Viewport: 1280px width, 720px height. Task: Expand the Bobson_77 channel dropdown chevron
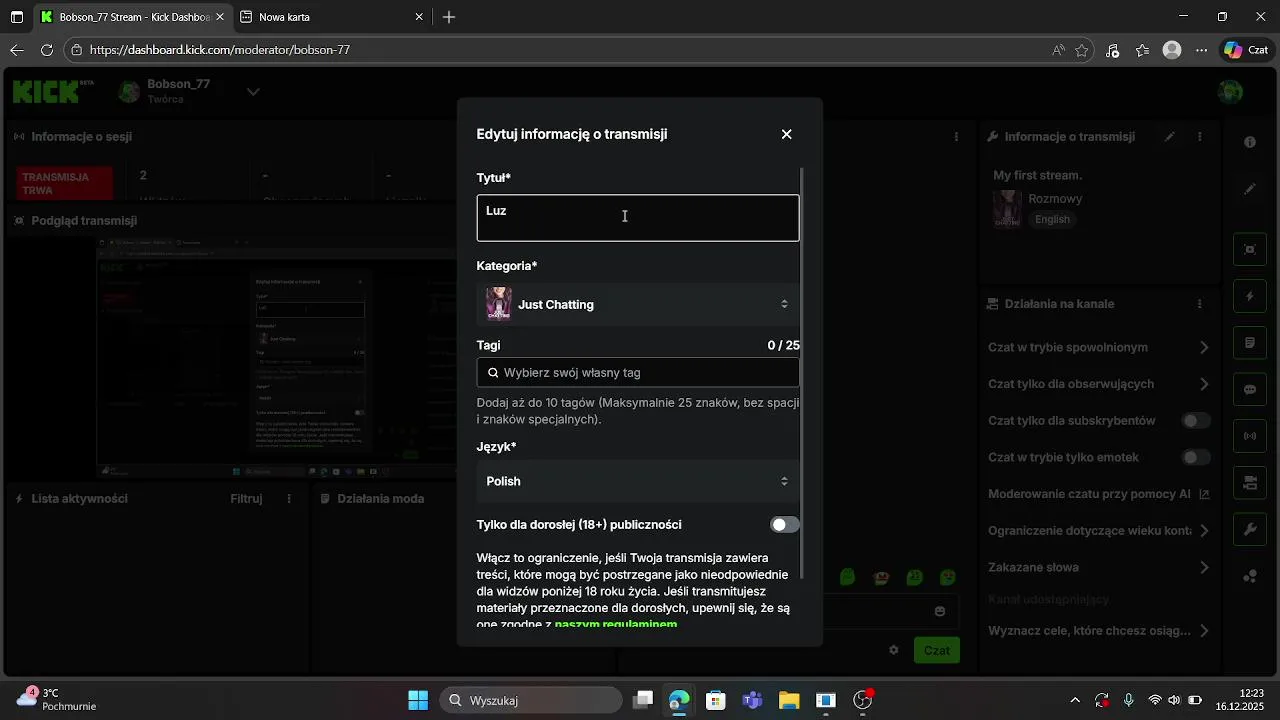[x=253, y=92]
